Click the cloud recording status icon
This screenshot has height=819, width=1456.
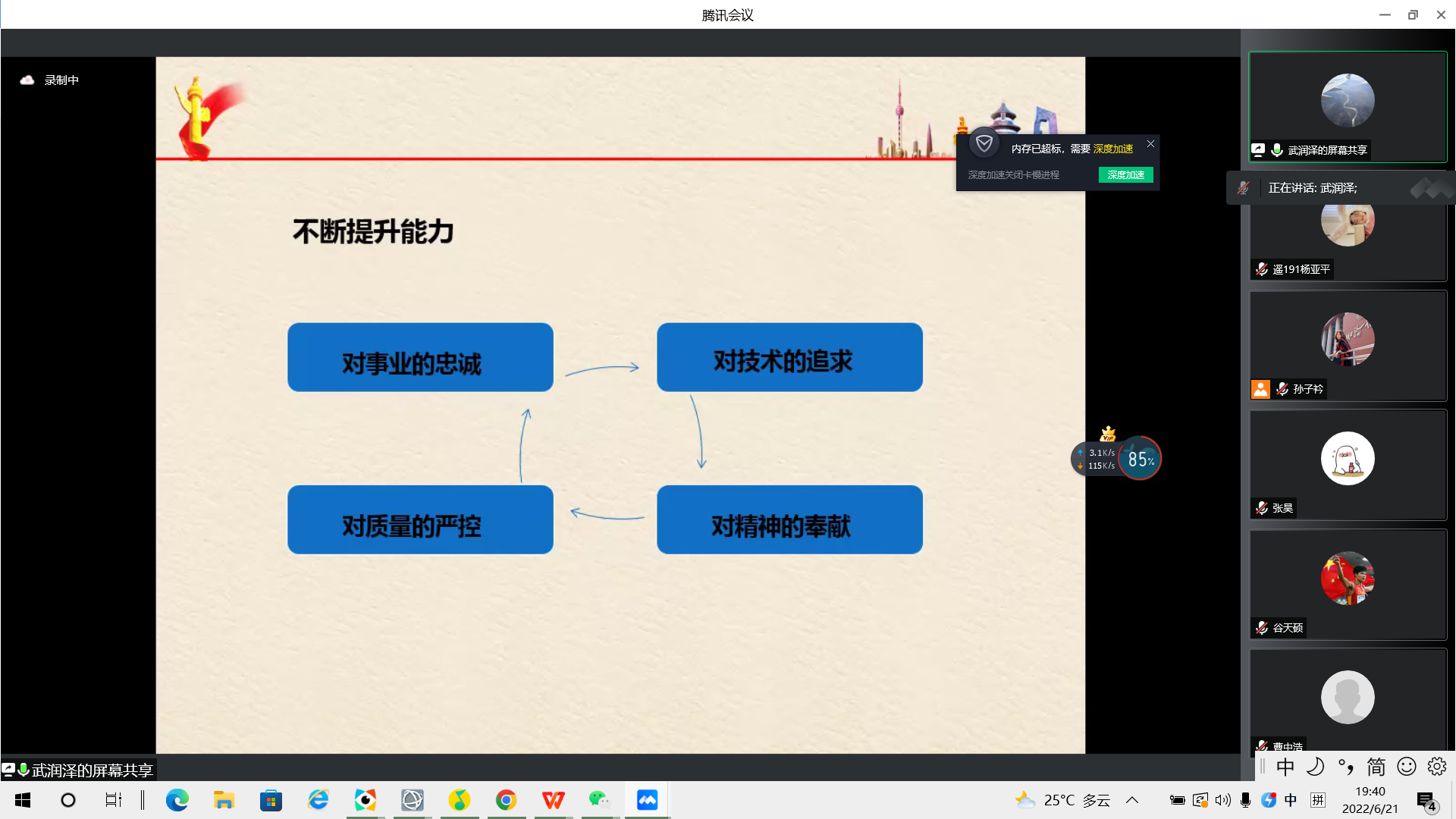point(27,80)
